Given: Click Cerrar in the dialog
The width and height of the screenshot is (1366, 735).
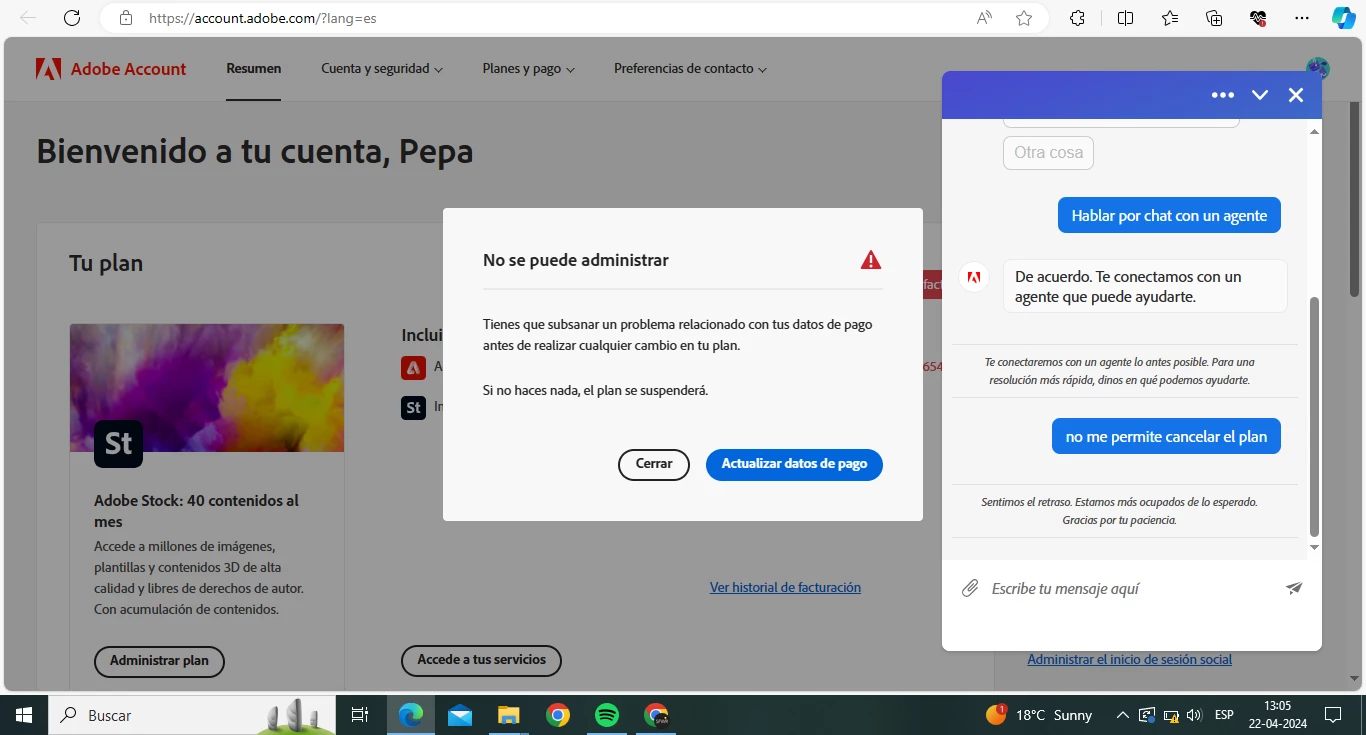Looking at the screenshot, I should coord(654,464).
